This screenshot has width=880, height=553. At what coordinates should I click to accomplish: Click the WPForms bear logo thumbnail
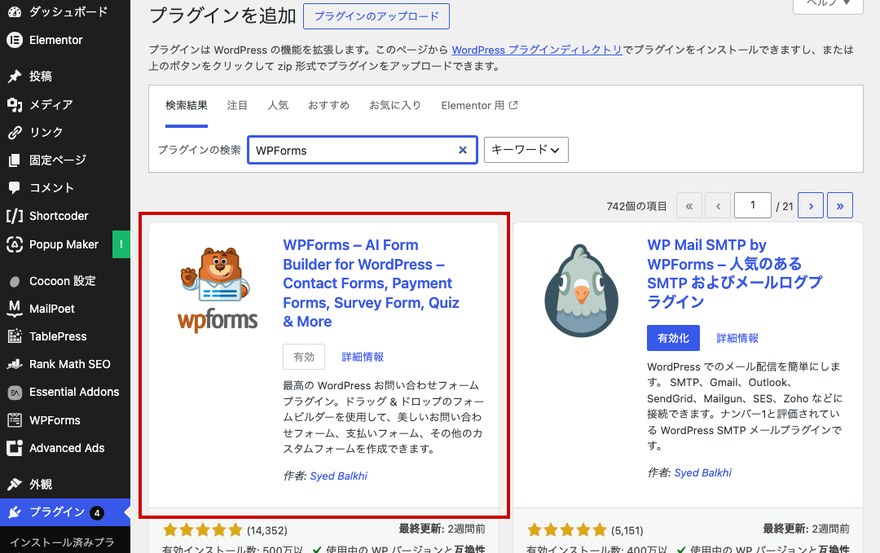click(217, 289)
